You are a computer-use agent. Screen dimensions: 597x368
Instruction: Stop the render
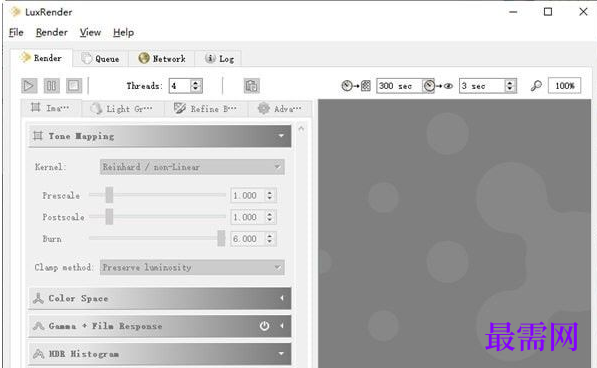(73, 86)
